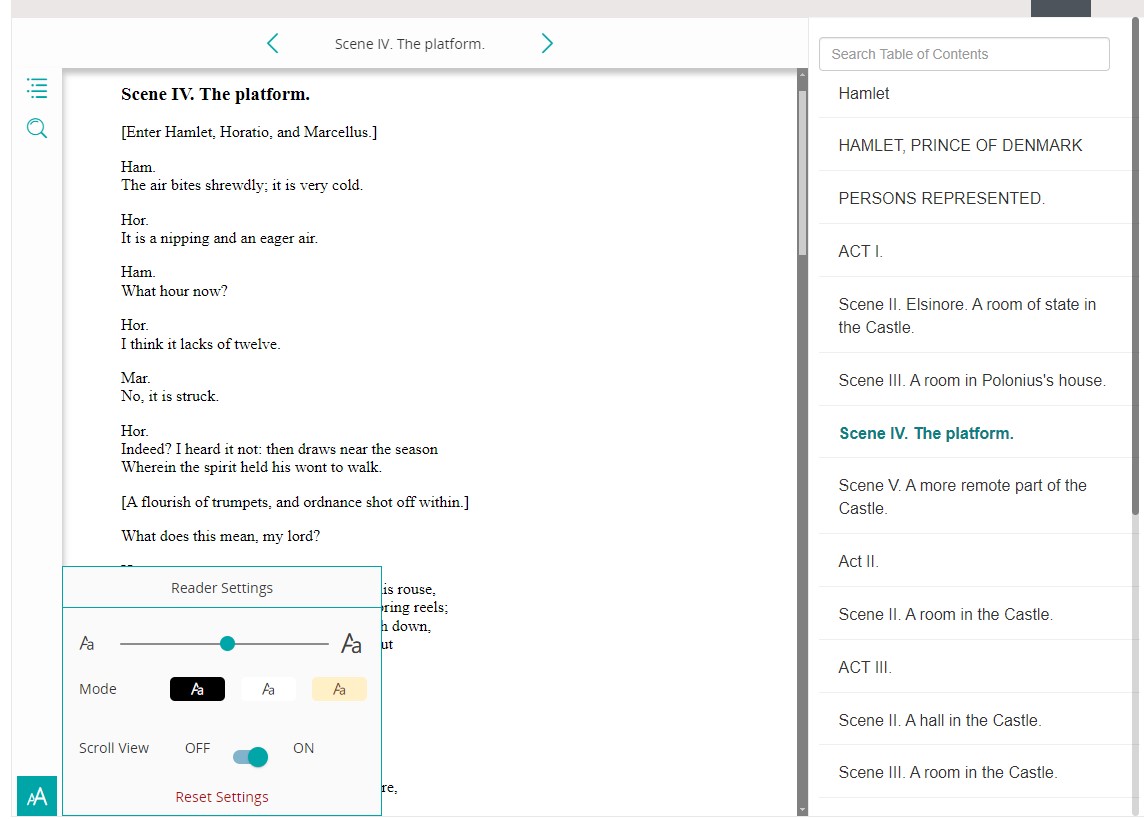Go to next section with right chevron
1144x819 pixels.
pos(547,44)
